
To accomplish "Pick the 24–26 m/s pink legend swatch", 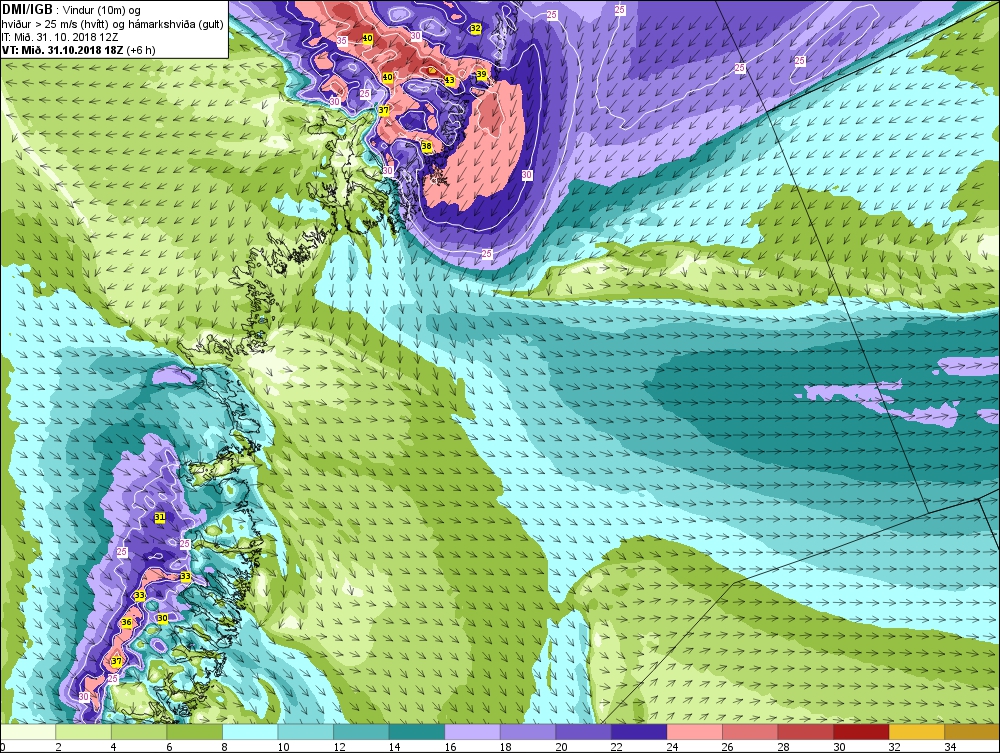I will [694, 731].
